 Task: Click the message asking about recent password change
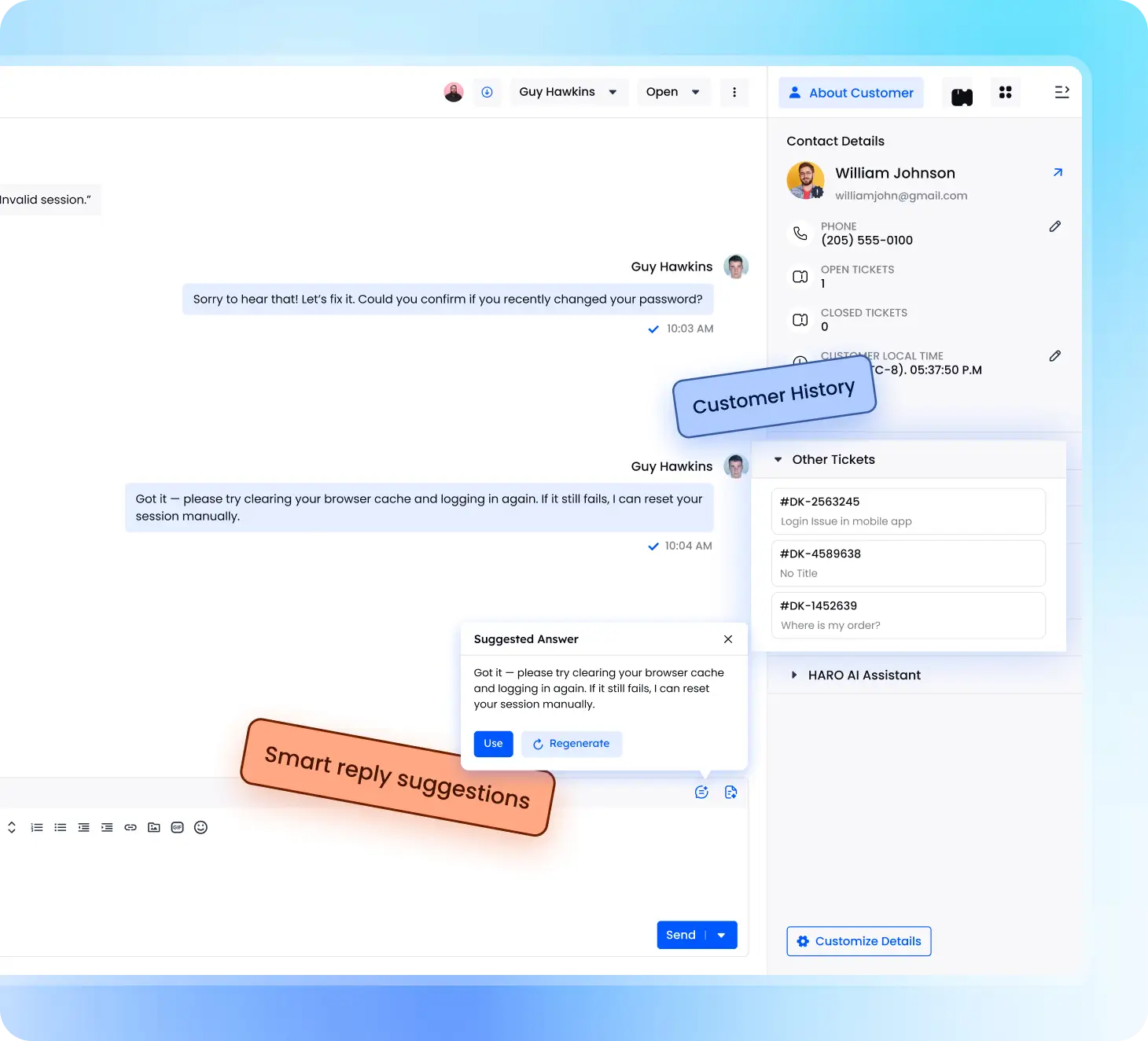click(447, 300)
